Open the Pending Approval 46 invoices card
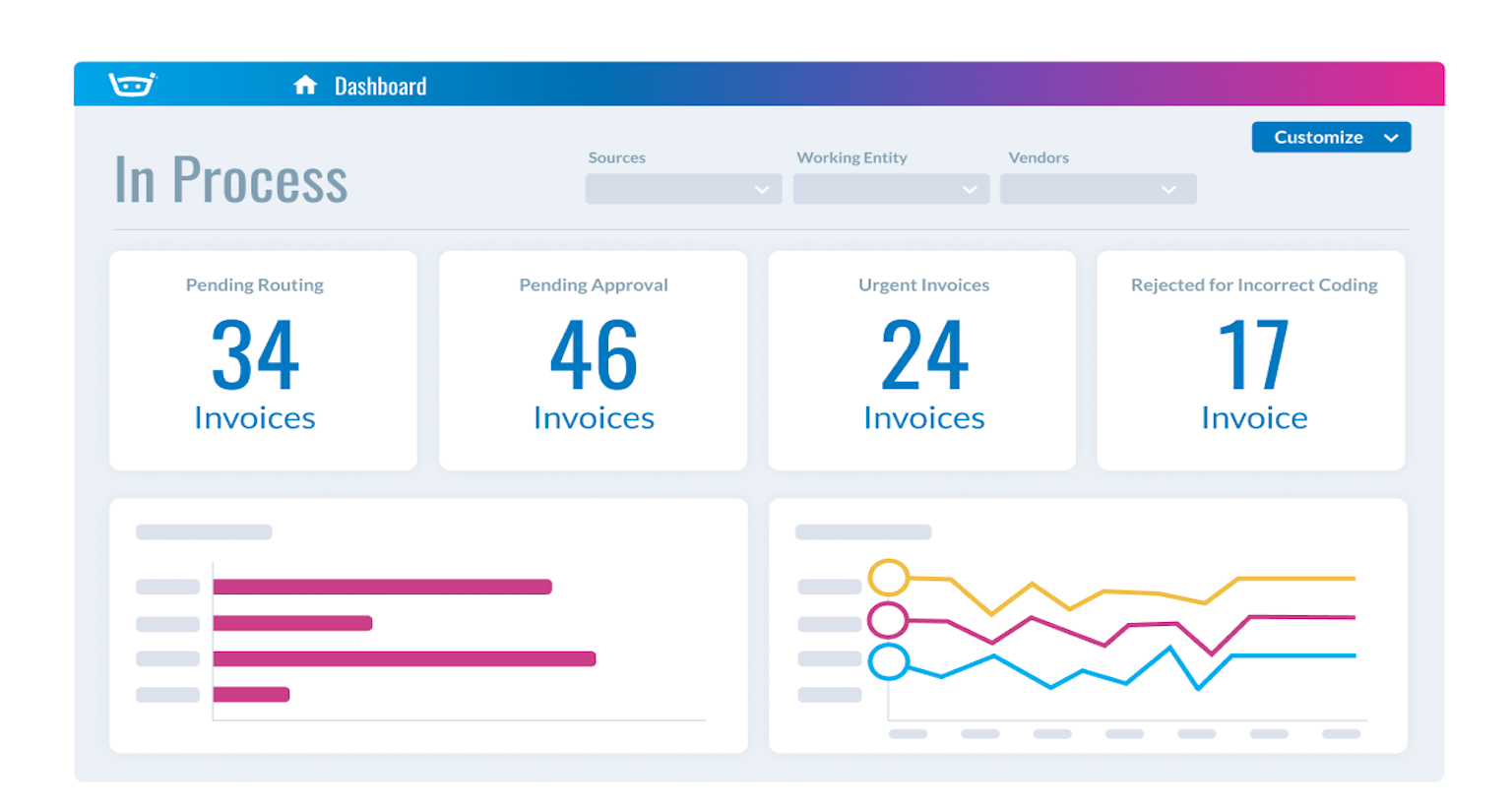This screenshot has height=809, width=1512. 593,360
